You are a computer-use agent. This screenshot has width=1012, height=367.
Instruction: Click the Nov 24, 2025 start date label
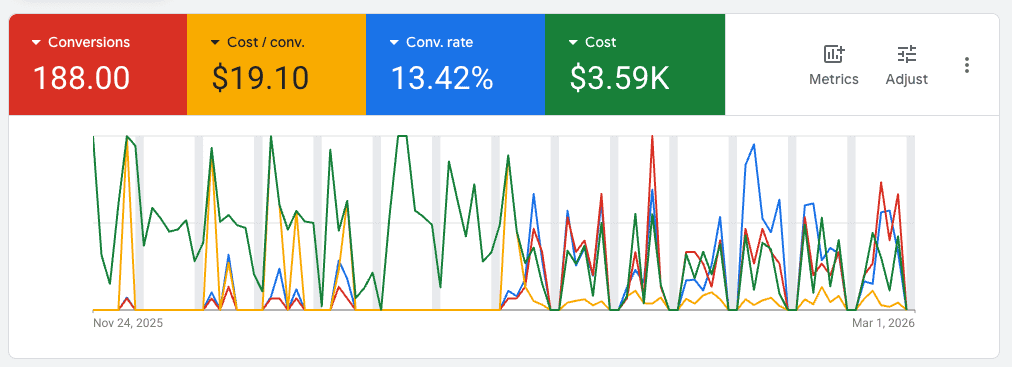click(x=128, y=322)
